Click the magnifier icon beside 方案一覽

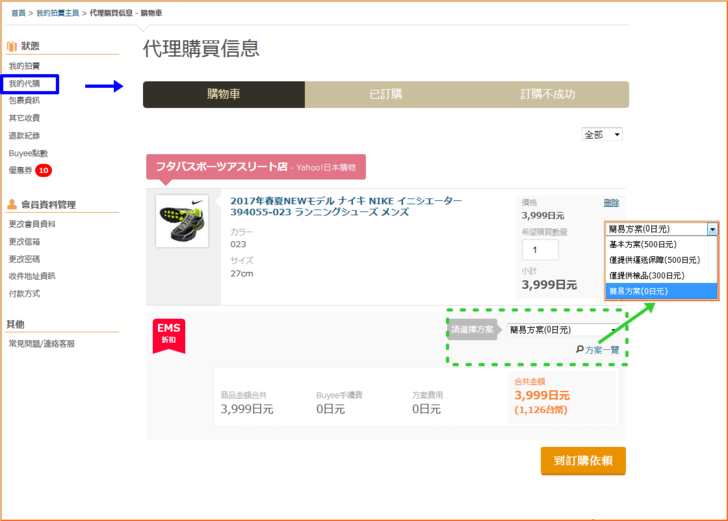(579, 349)
